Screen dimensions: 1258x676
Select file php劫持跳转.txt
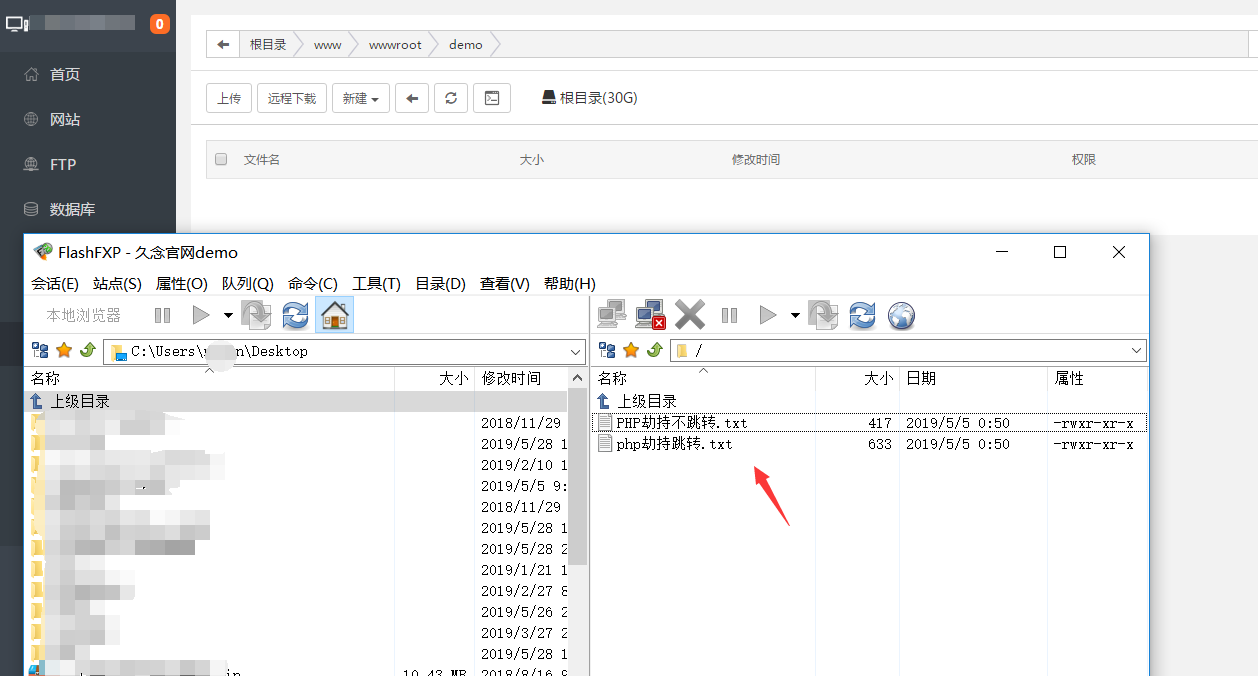(x=870, y=444)
